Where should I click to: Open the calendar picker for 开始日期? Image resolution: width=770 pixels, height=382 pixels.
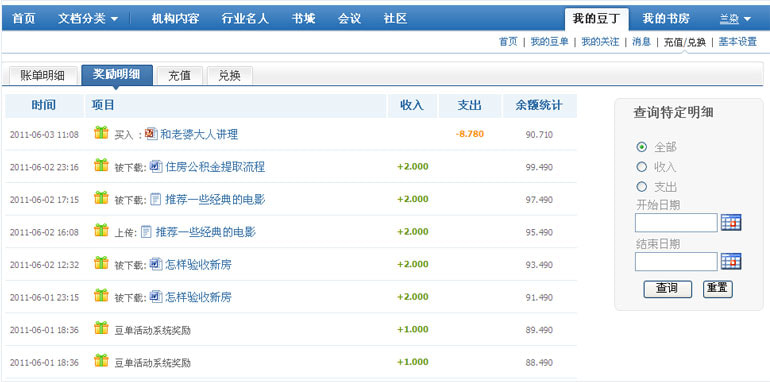tap(731, 222)
